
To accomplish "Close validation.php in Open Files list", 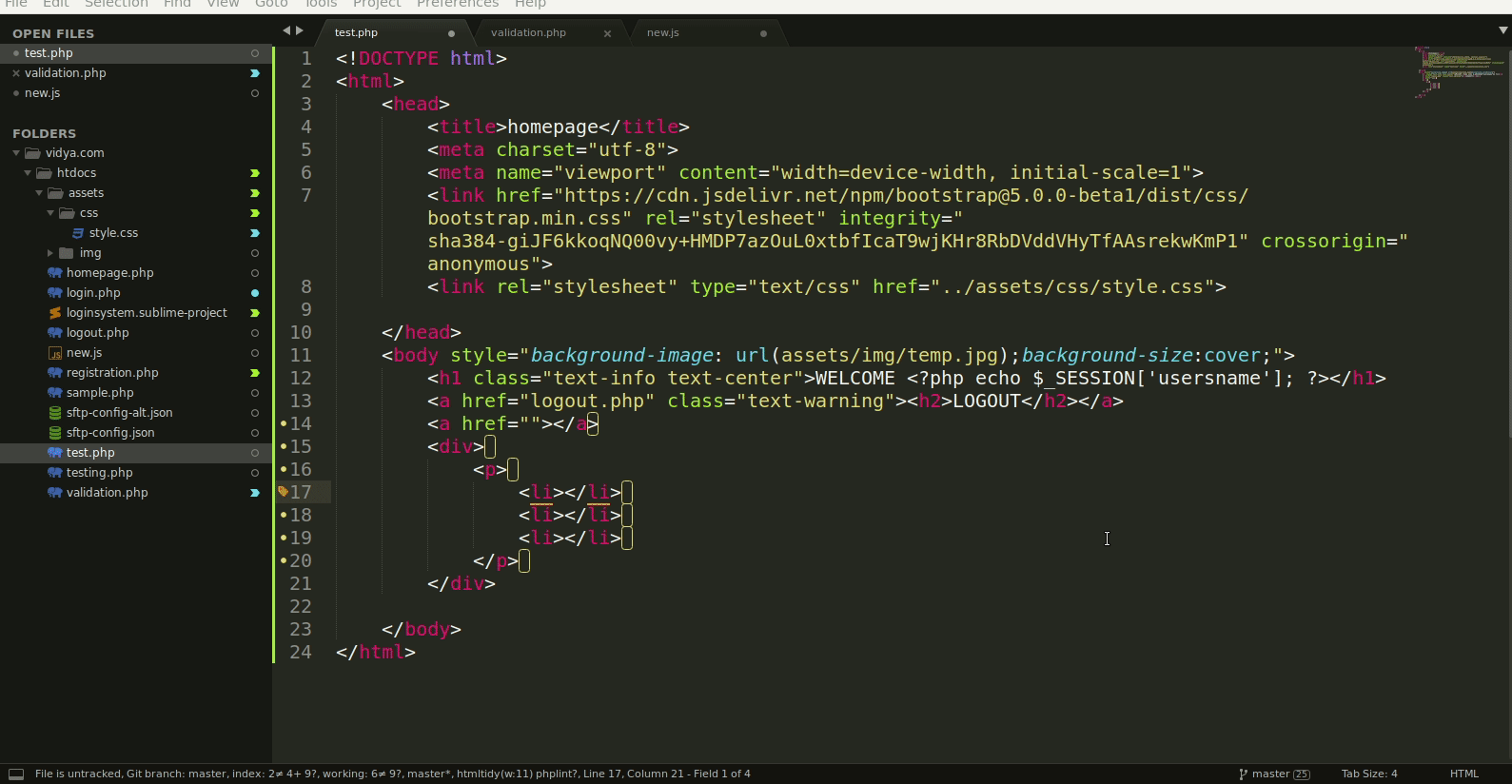I will [16, 73].
